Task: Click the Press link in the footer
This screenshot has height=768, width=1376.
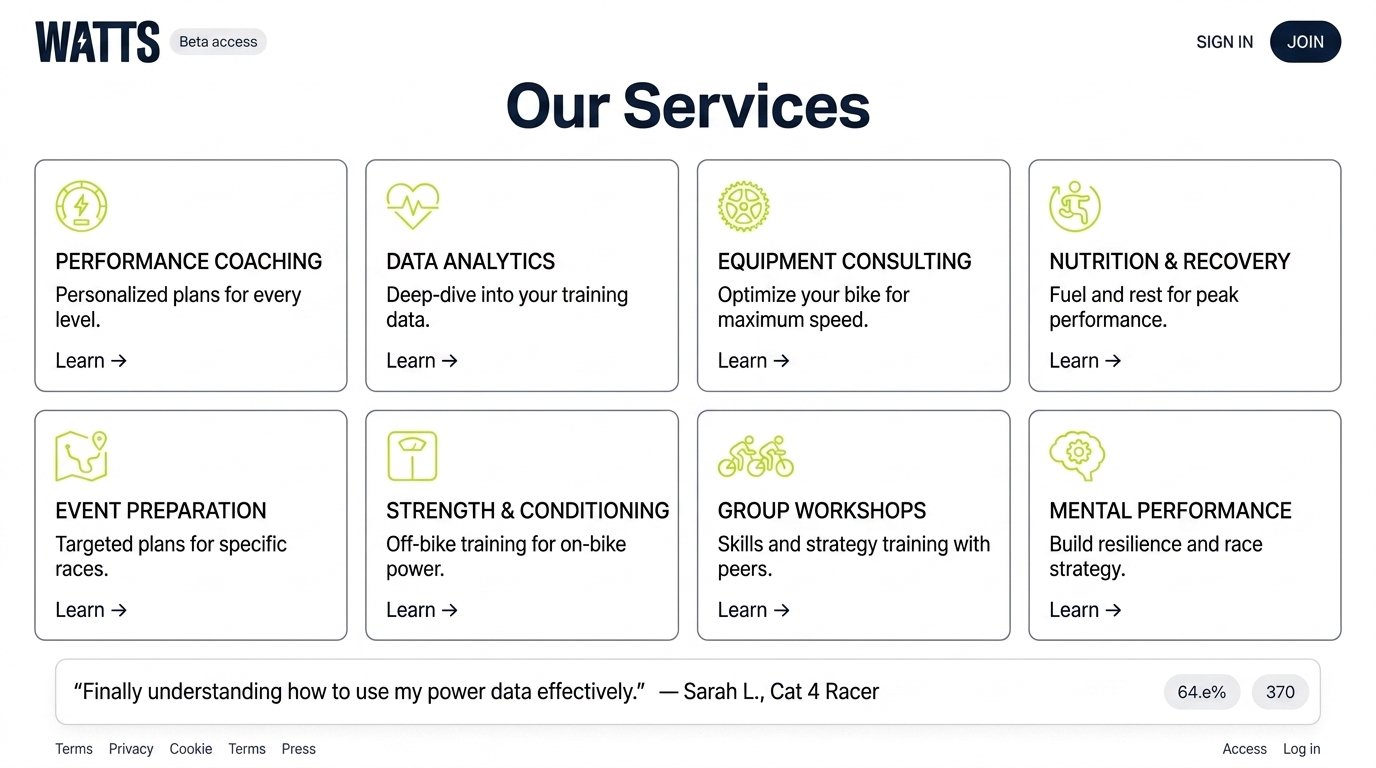Action: [x=298, y=749]
